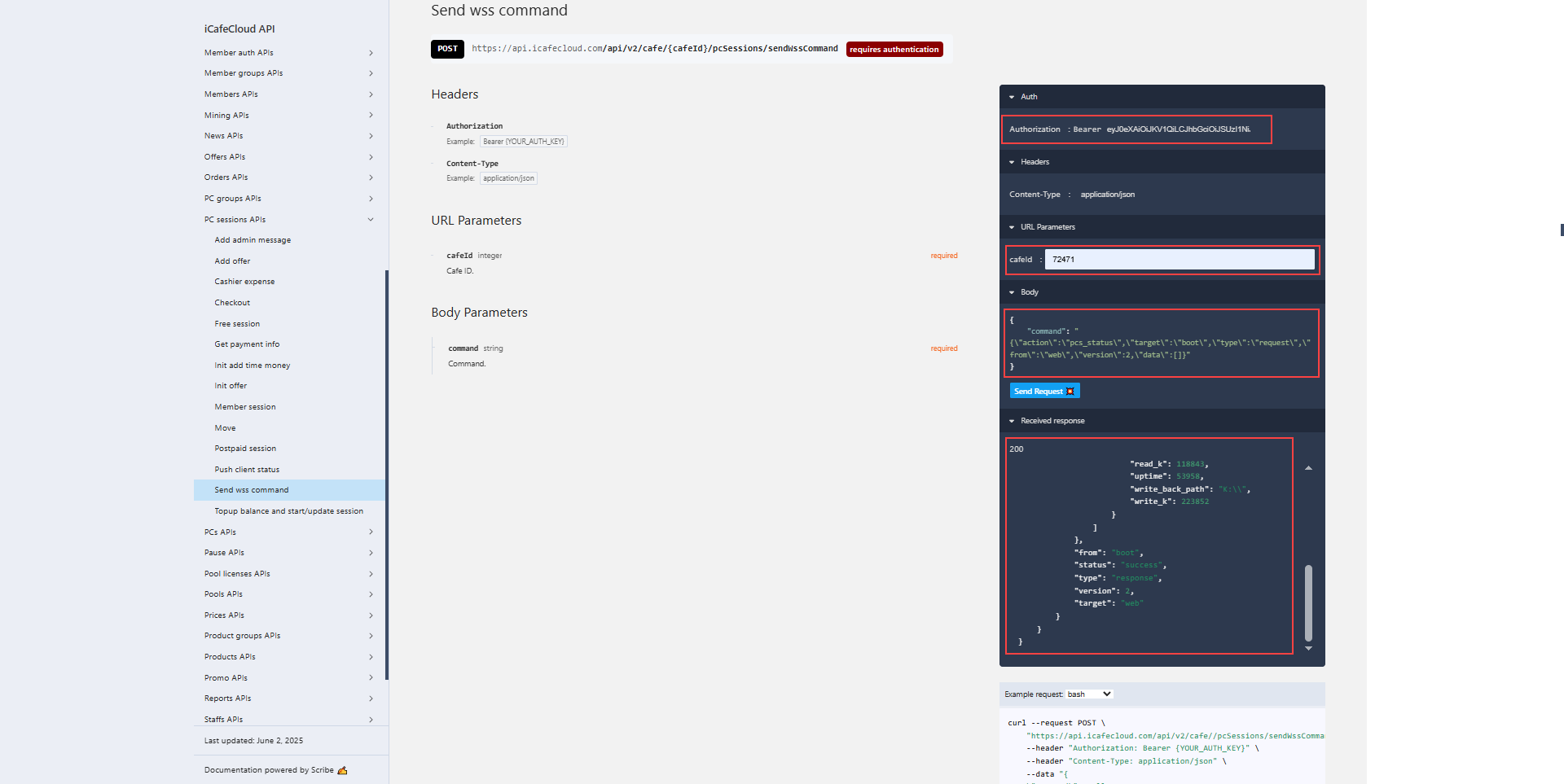The image size is (1564, 784).
Task: Collapse the Body section triangle
Action: point(1012,292)
